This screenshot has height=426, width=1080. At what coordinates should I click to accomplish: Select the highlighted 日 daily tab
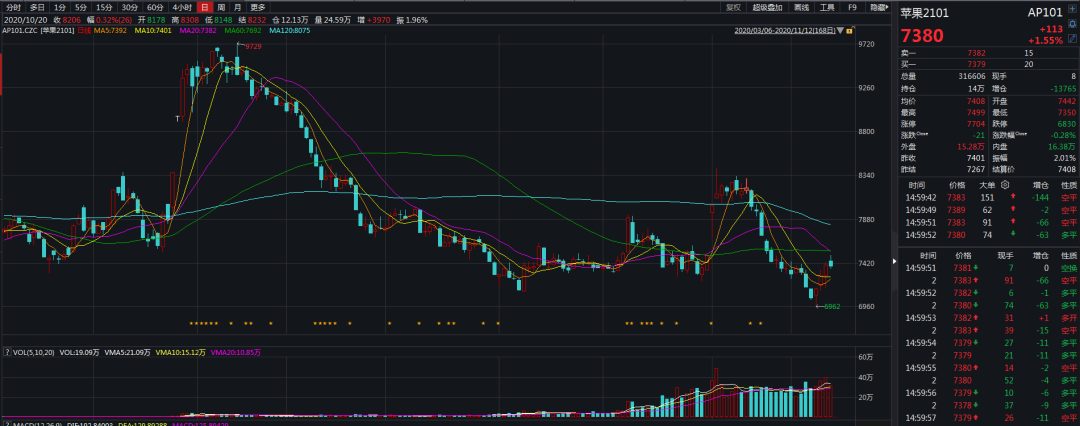click(x=204, y=8)
